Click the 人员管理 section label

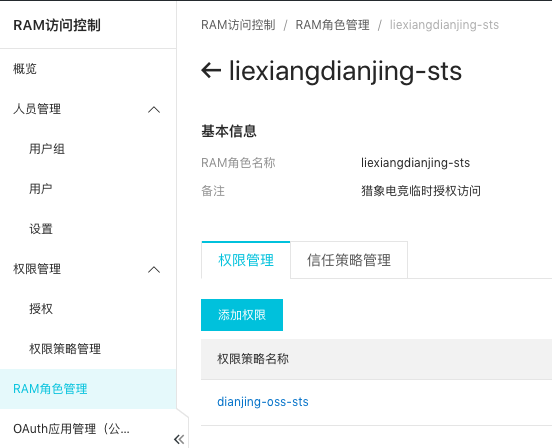coord(37,109)
